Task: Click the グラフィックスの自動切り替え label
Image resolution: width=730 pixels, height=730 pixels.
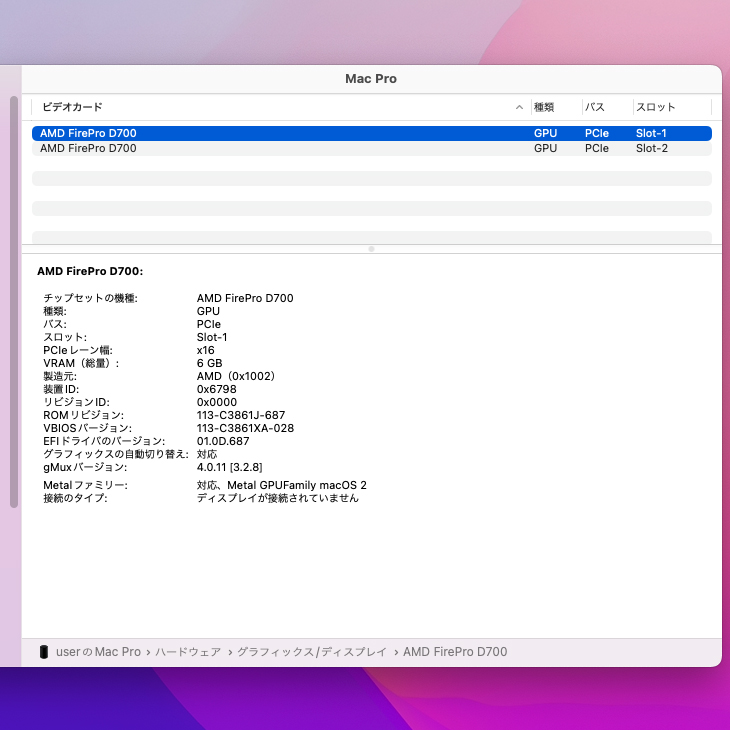Action: click(x=116, y=454)
